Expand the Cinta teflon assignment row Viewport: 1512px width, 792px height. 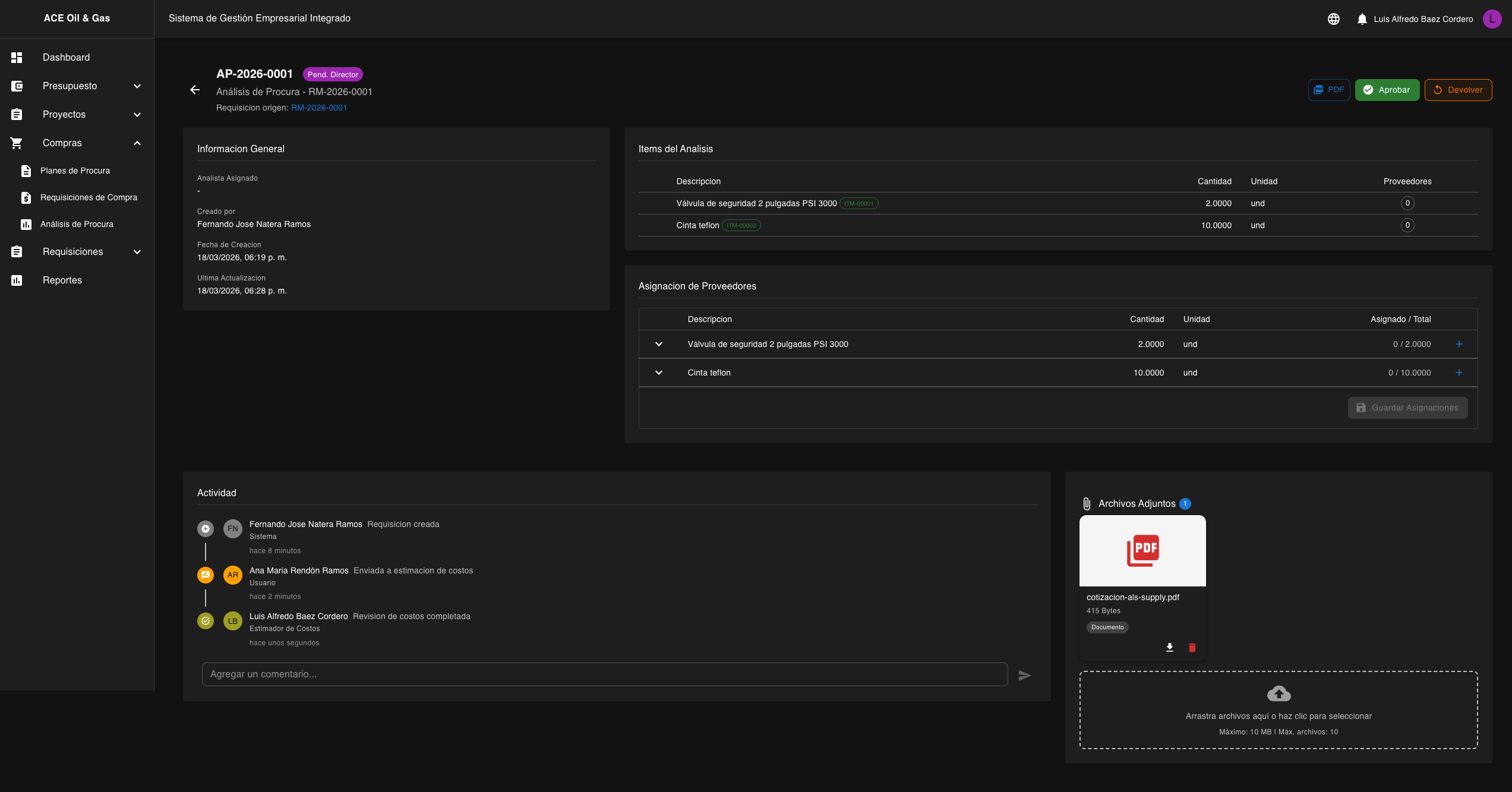[658, 373]
